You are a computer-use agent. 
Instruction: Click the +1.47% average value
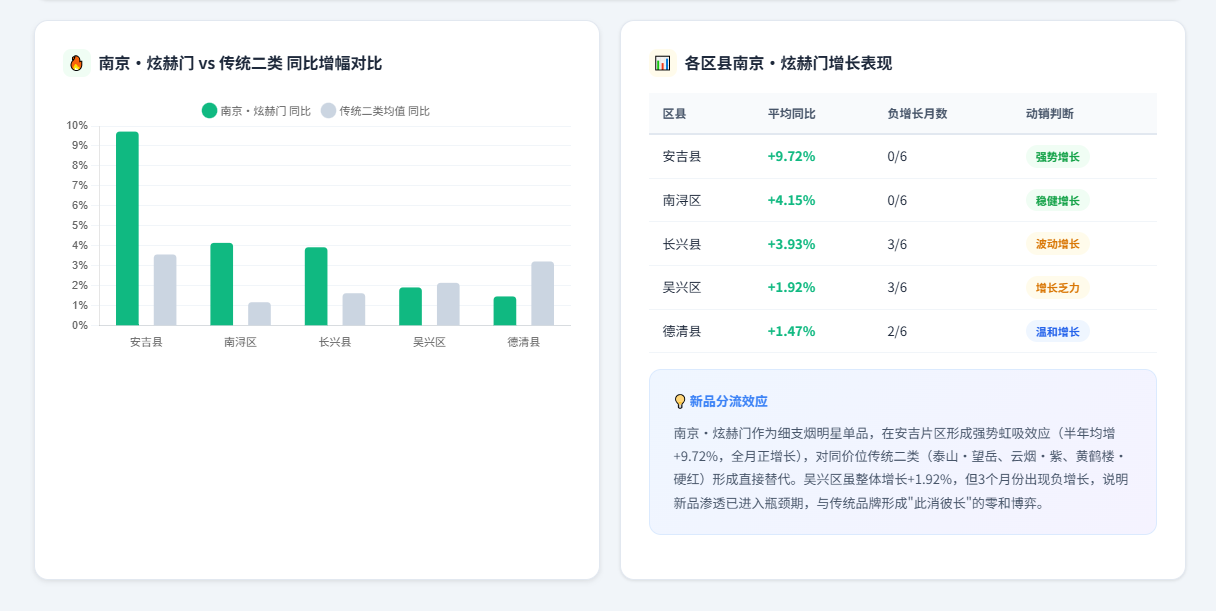[791, 331]
